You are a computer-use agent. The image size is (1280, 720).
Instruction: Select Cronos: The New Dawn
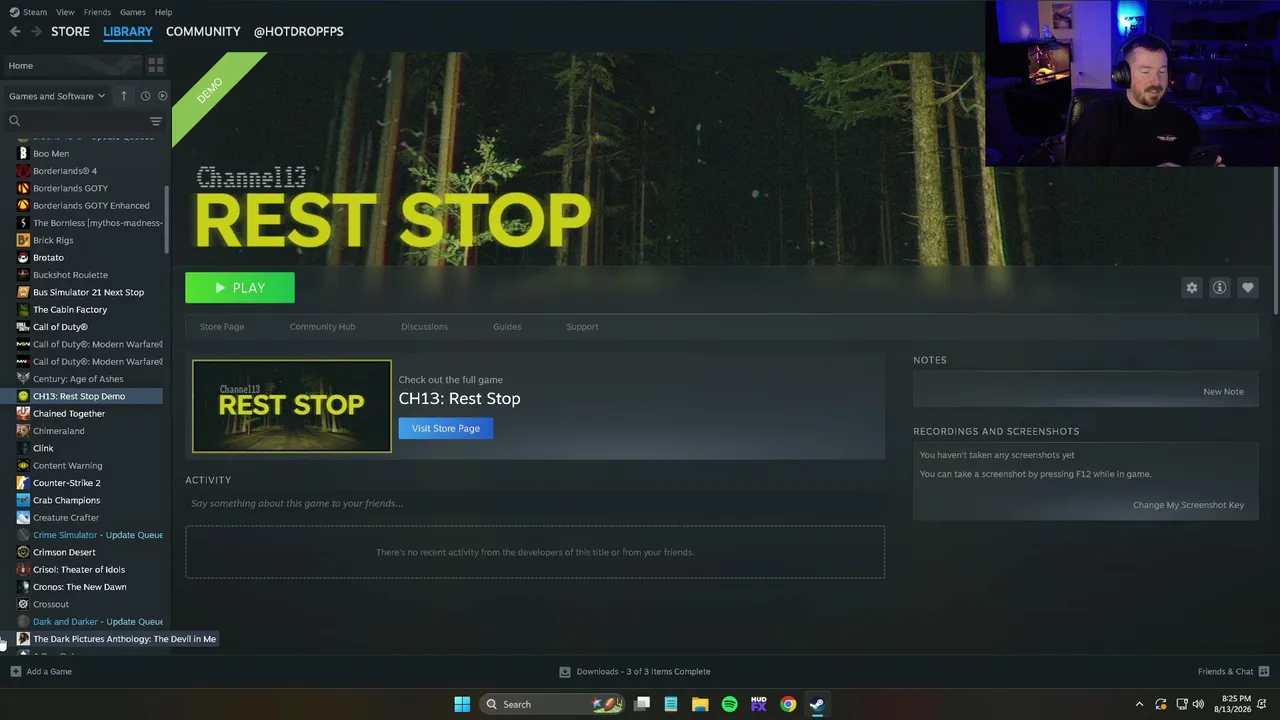(80, 587)
